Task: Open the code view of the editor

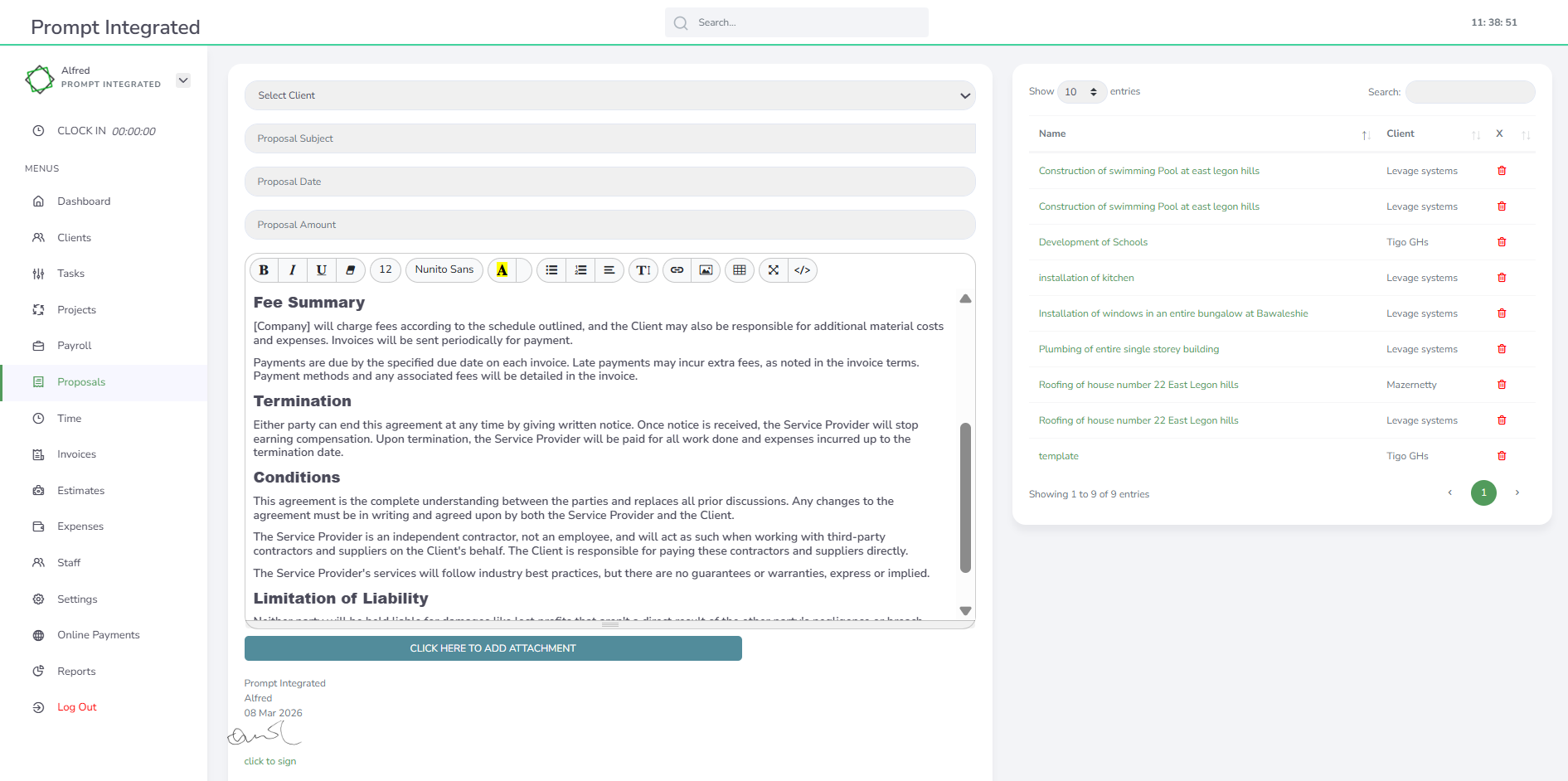Action: click(x=802, y=270)
